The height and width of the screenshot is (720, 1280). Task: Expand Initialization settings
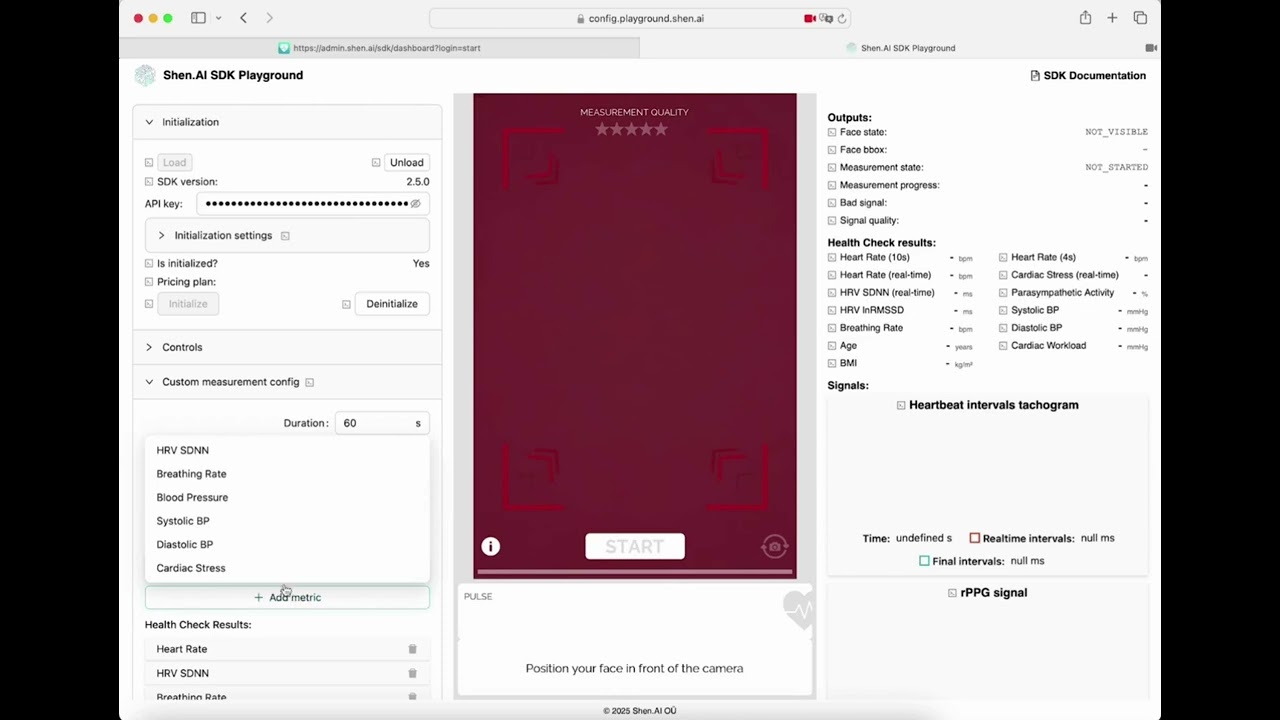(x=161, y=236)
